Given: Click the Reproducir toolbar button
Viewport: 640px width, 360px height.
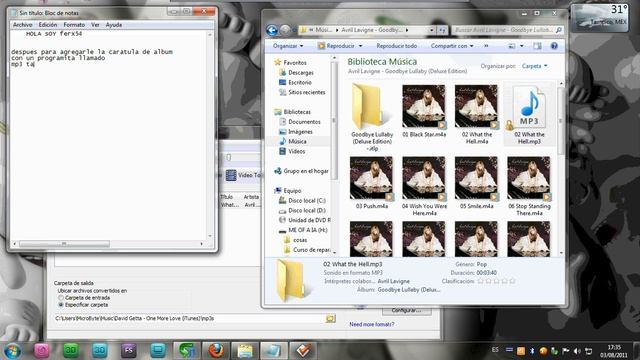Looking at the screenshot, I should coord(336,46).
